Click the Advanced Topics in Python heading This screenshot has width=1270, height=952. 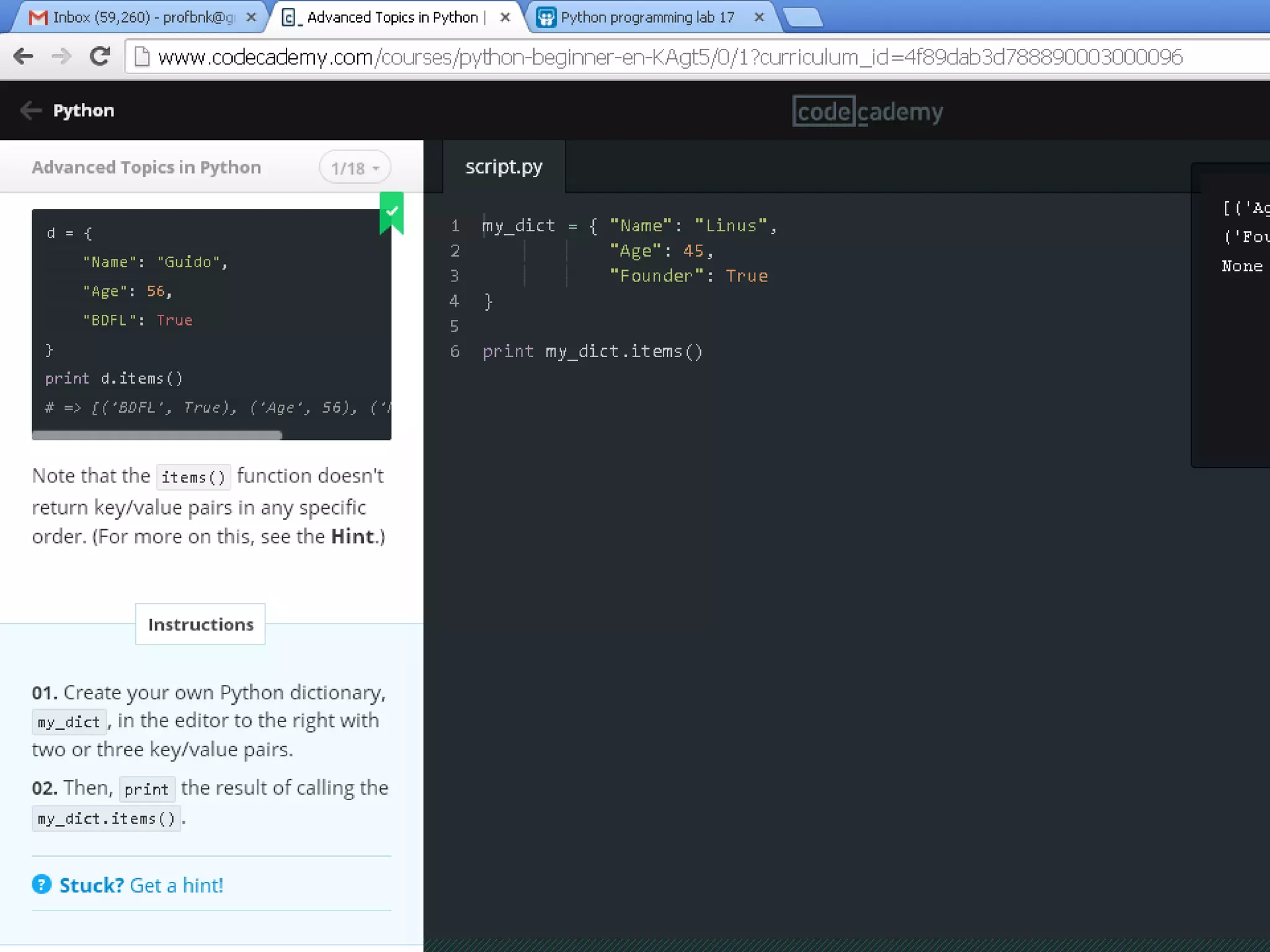coord(146,167)
